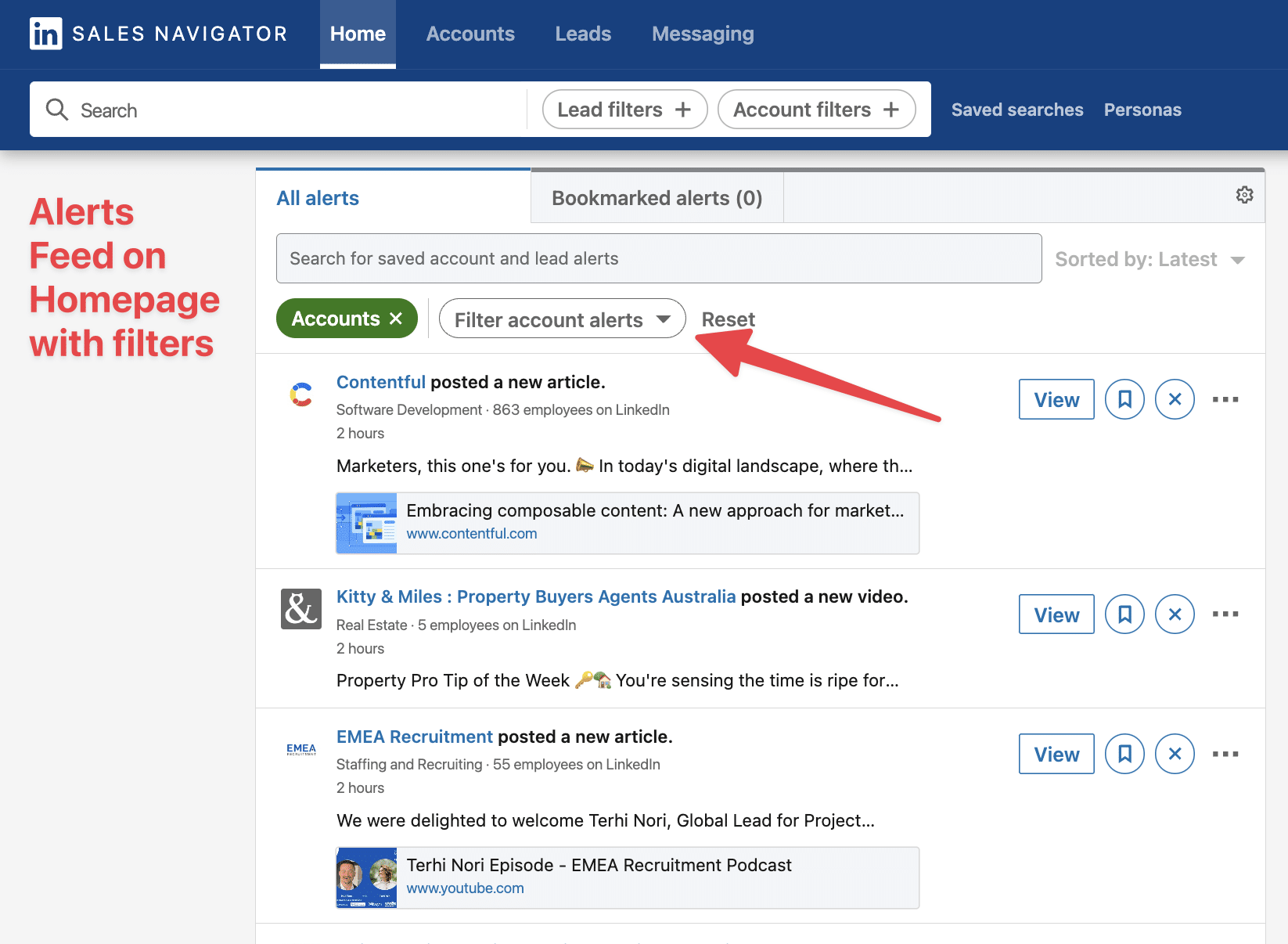
Task: Switch to the Bookmarked alerts tab
Action: [657, 197]
